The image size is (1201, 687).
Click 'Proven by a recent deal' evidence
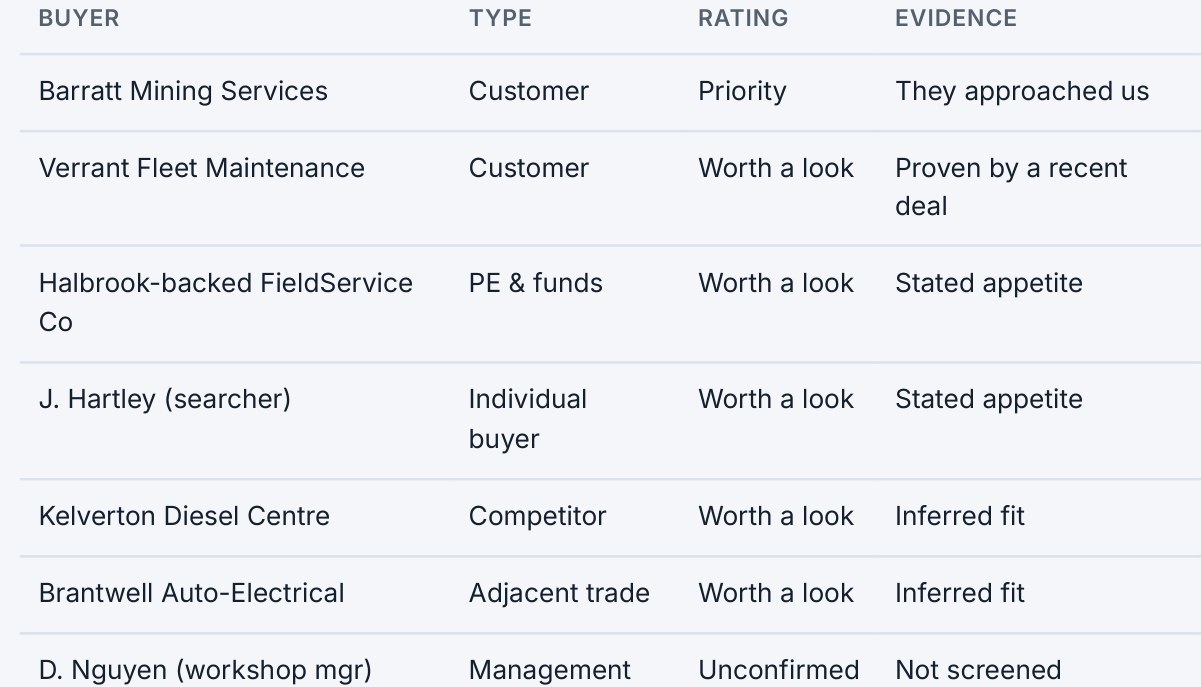coord(1011,187)
